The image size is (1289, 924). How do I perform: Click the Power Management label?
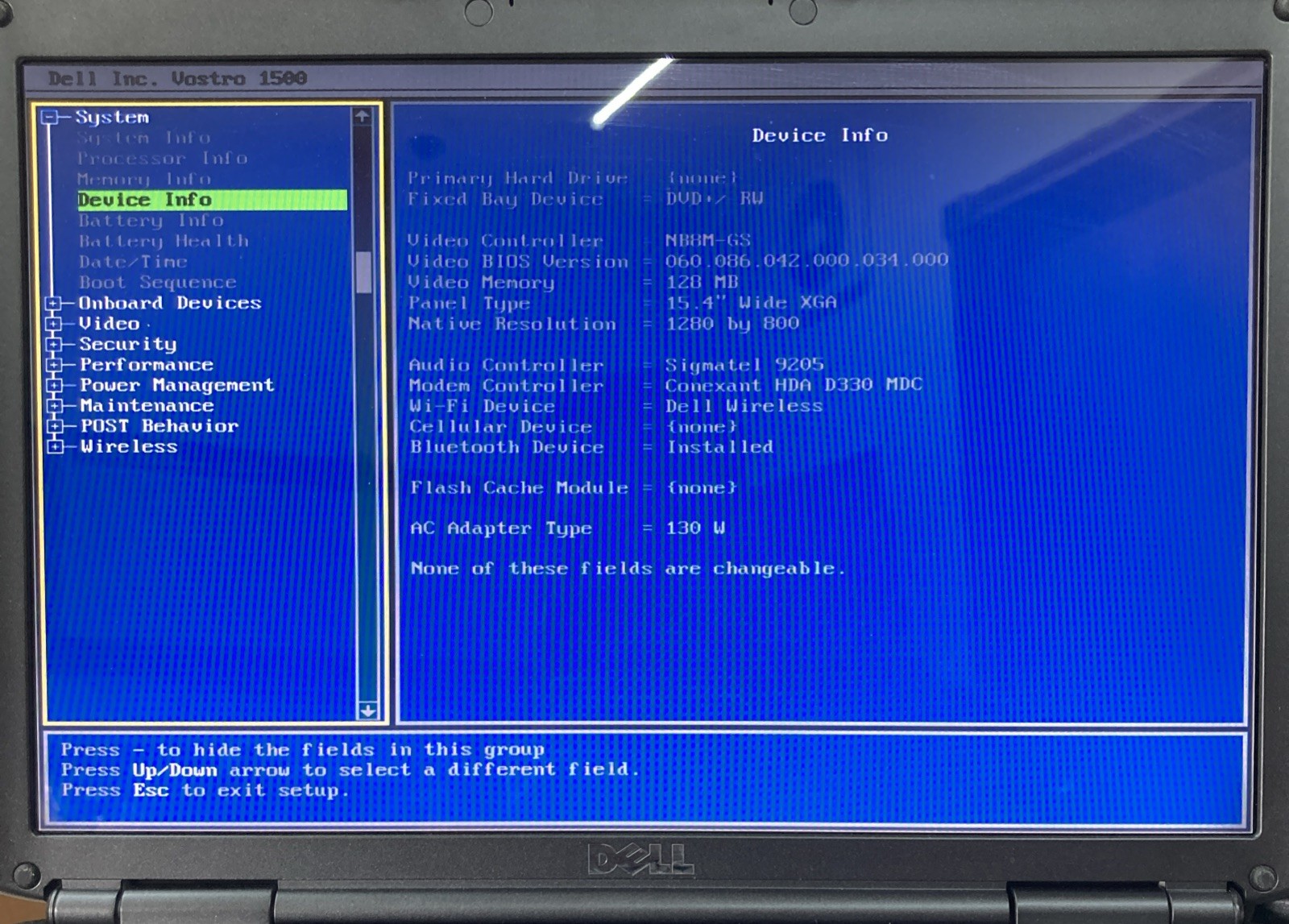pos(176,385)
